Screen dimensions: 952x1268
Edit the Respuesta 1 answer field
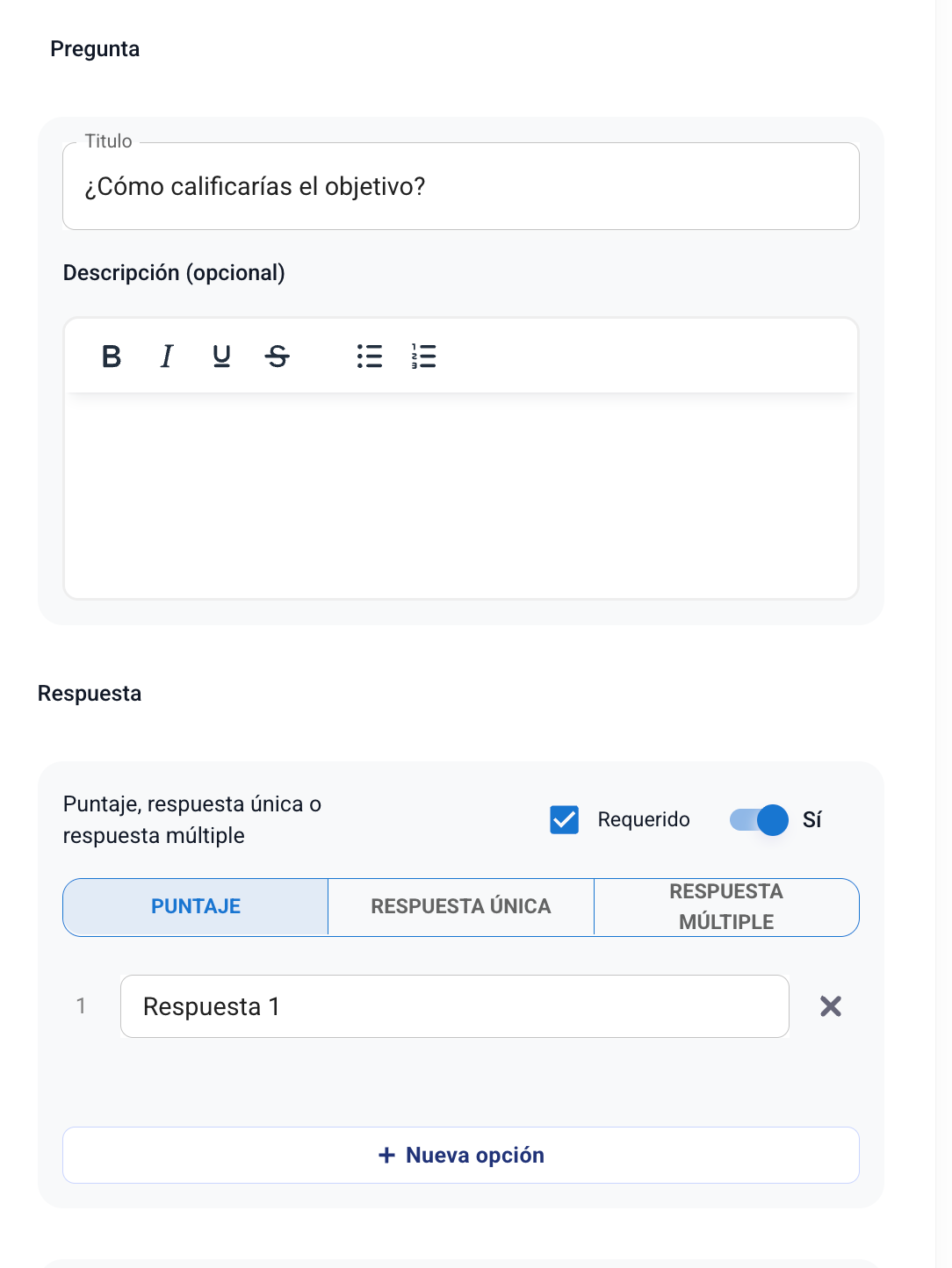(x=454, y=1006)
